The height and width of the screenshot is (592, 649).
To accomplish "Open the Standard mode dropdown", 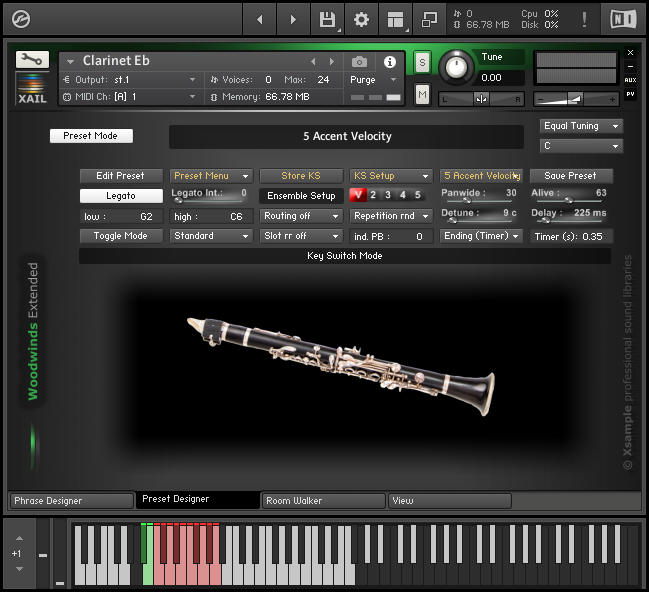I will tap(211, 236).
